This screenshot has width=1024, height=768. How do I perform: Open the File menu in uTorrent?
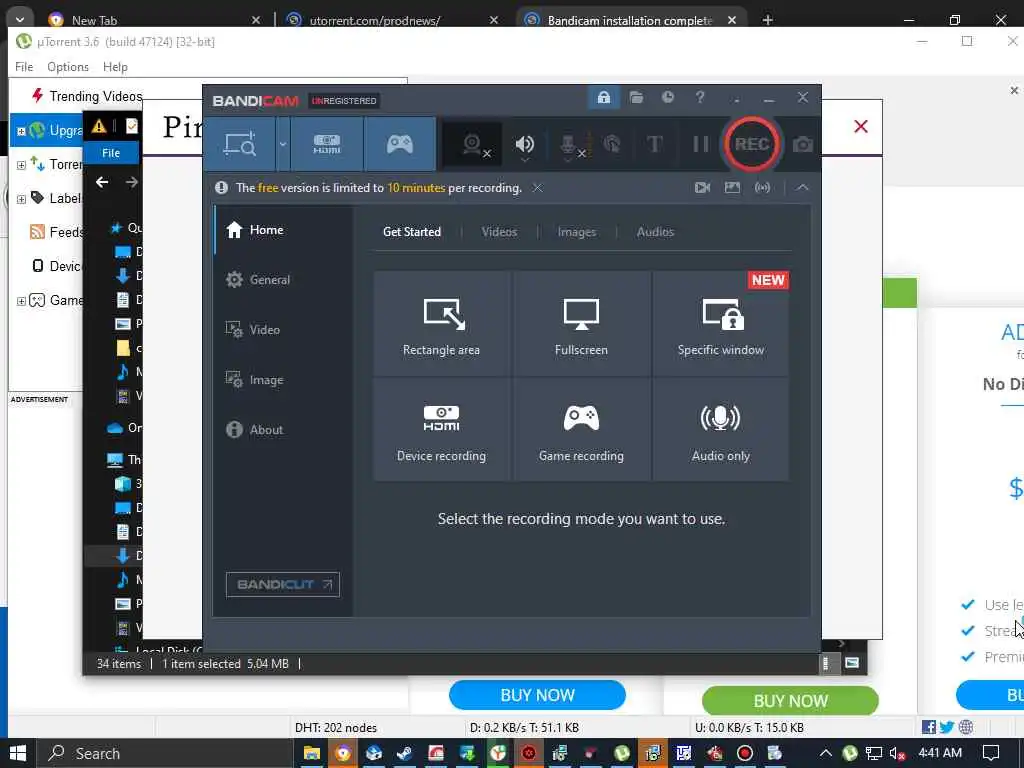click(x=24, y=67)
